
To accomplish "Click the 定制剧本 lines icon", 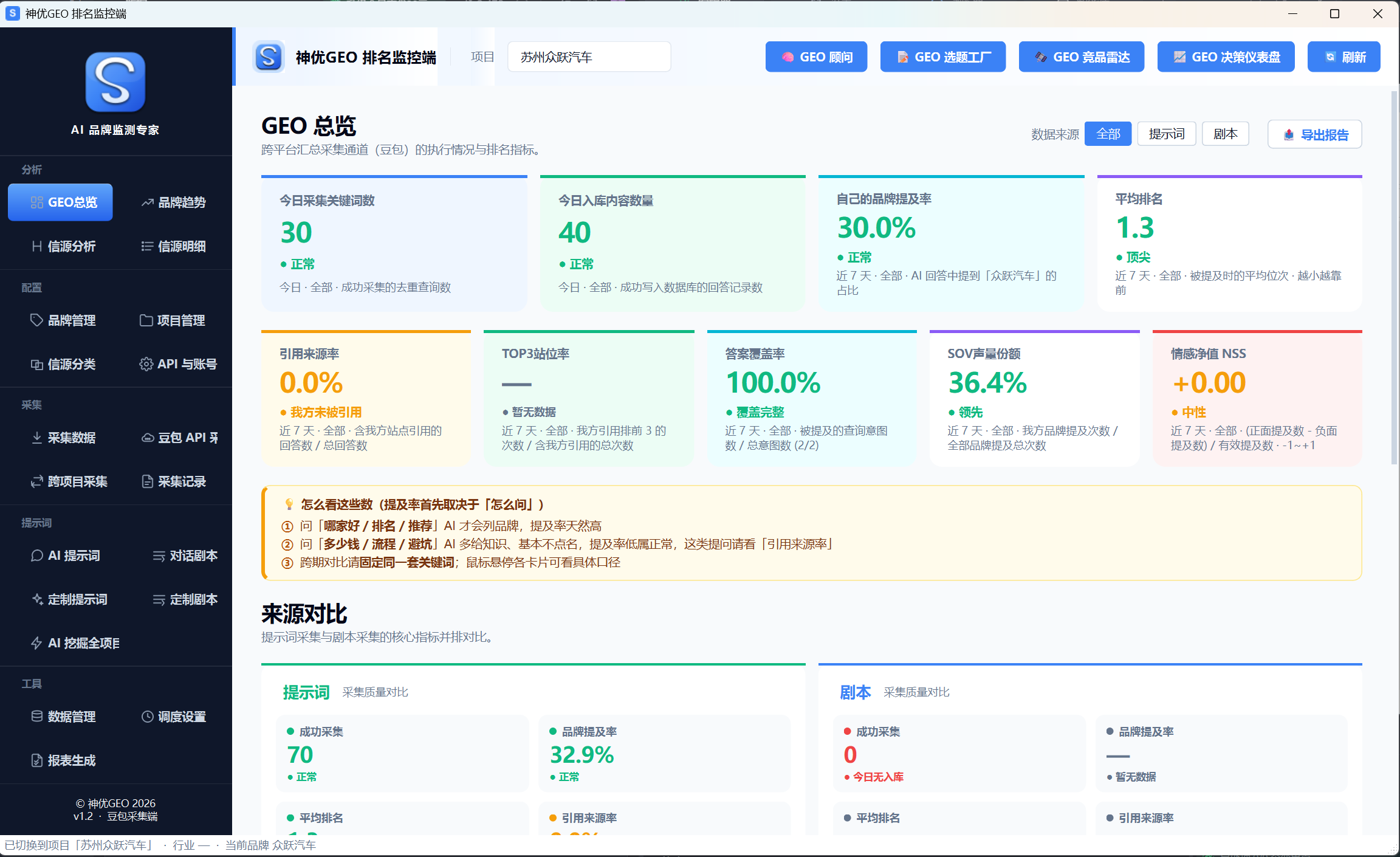I will click(x=159, y=599).
